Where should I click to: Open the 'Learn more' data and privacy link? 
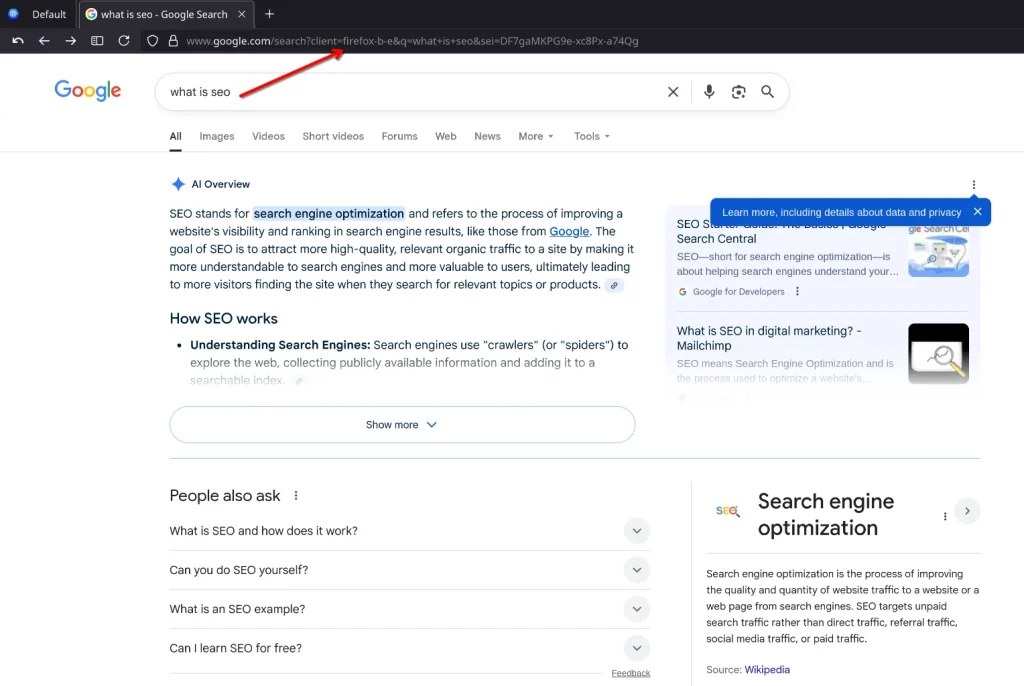pos(841,212)
